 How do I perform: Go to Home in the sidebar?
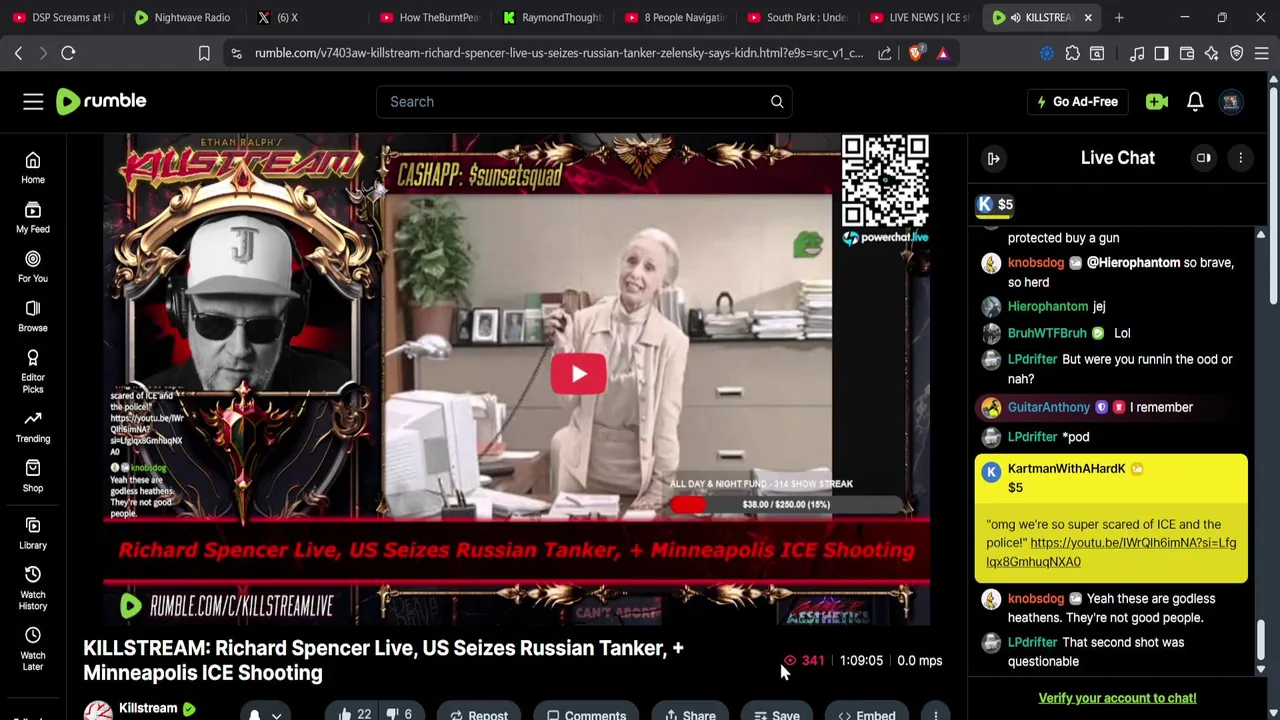pyautogui.click(x=33, y=168)
